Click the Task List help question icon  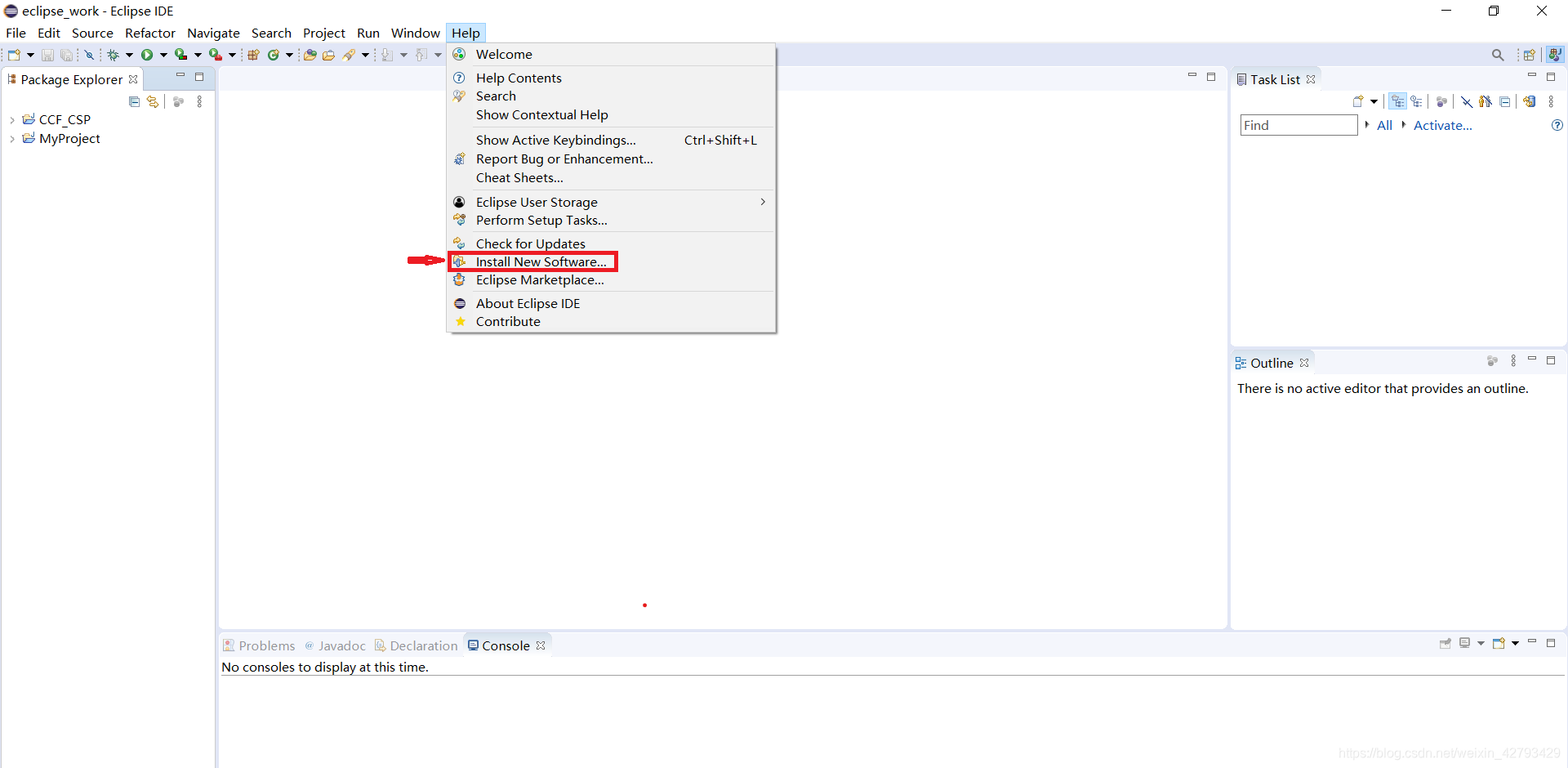(x=1557, y=125)
